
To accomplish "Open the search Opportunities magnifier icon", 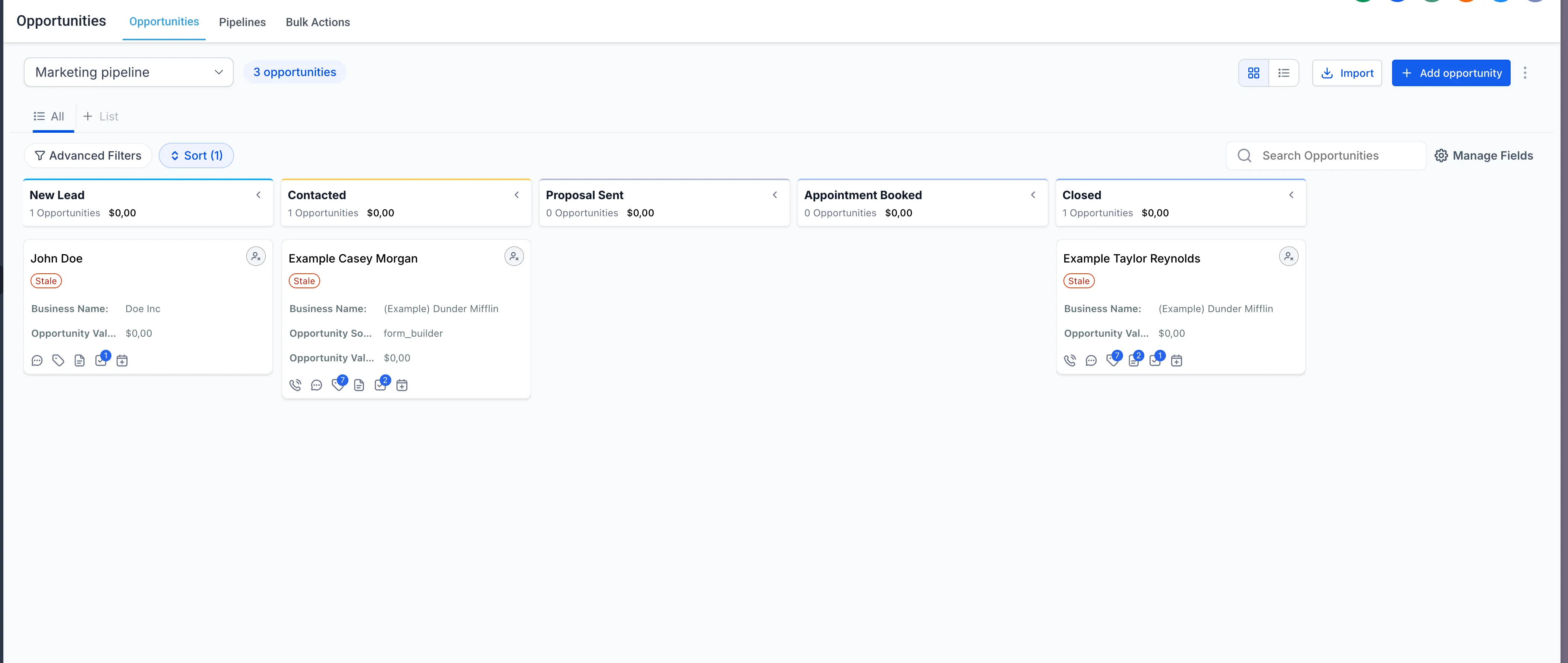I will click(1244, 155).
